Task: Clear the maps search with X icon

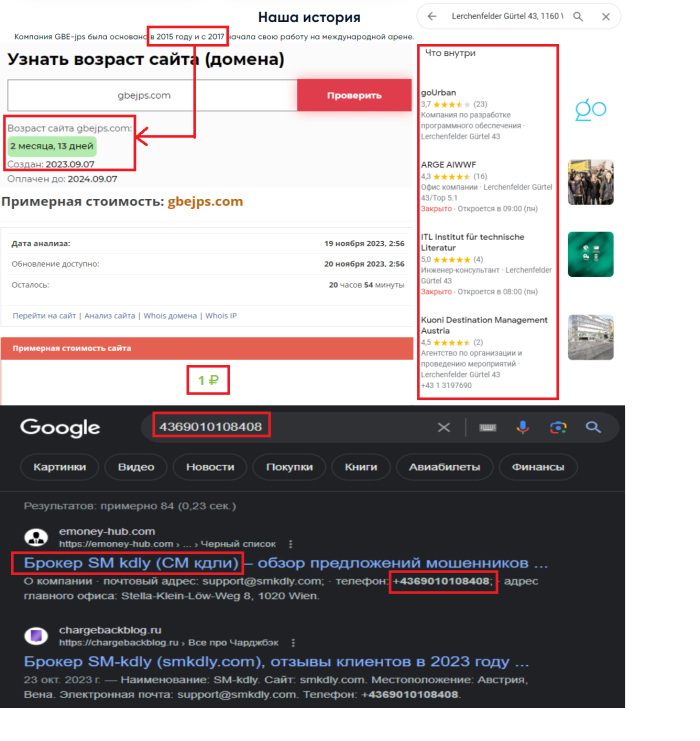Action: 605,17
